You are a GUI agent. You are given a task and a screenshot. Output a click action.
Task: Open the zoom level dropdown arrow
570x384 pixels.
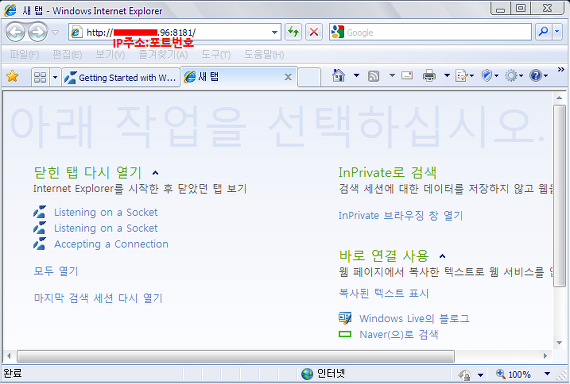547,373
